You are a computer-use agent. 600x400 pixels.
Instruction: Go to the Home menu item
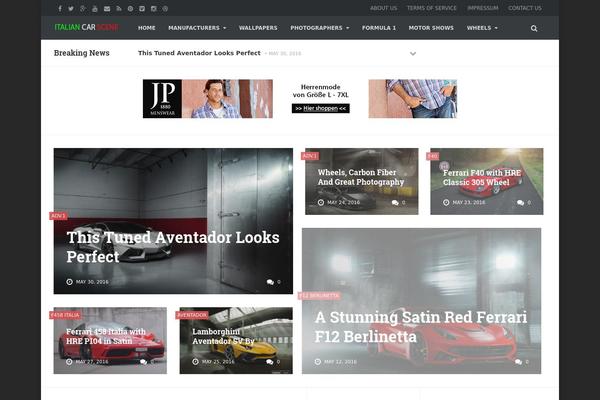click(x=147, y=28)
